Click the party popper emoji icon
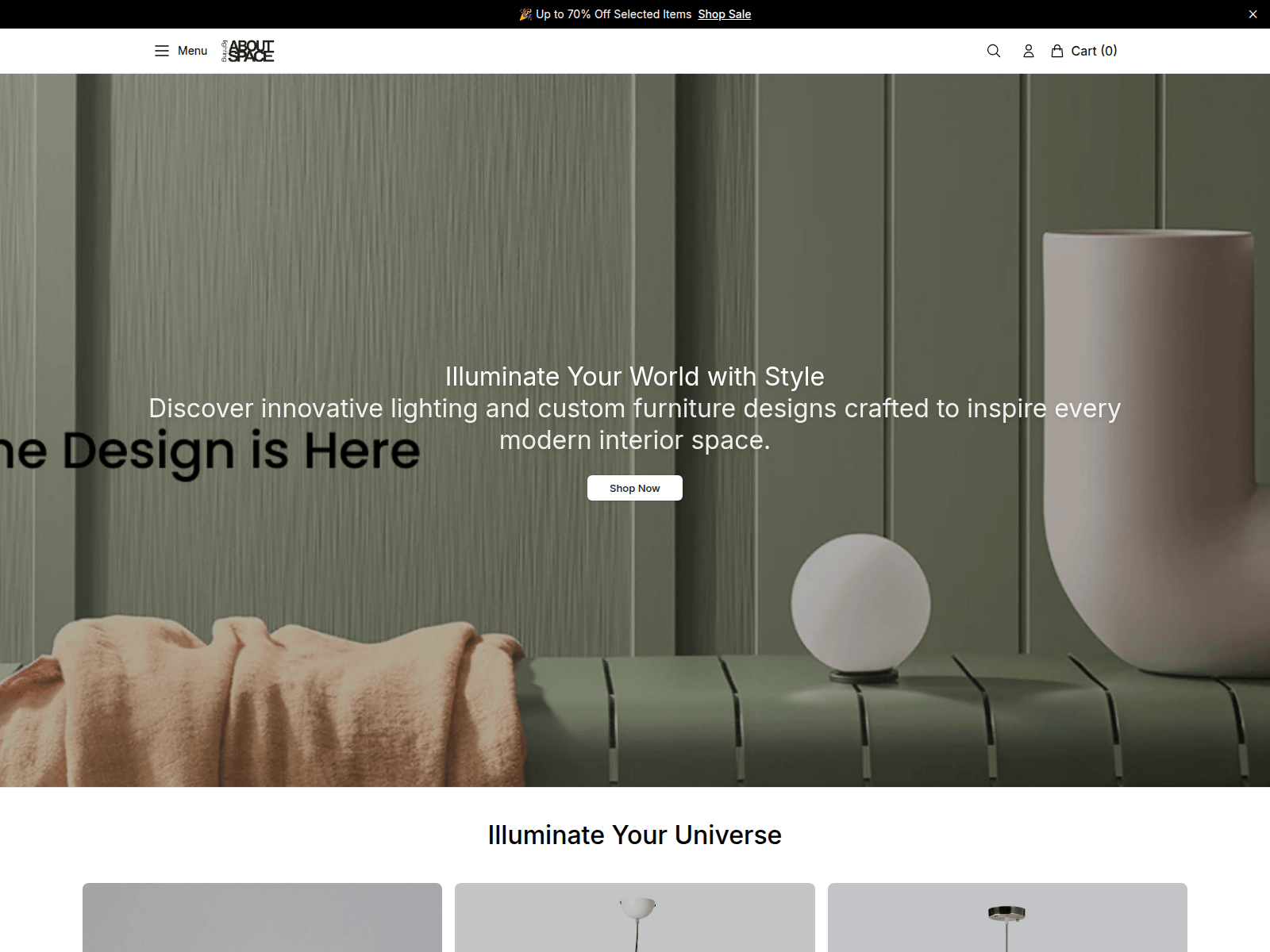The image size is (1270, 952). (525, 14)
